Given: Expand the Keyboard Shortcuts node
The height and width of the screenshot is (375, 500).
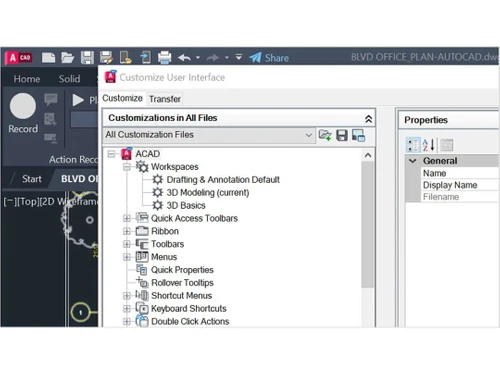Looking at the screenshot, I should point(127,309).
